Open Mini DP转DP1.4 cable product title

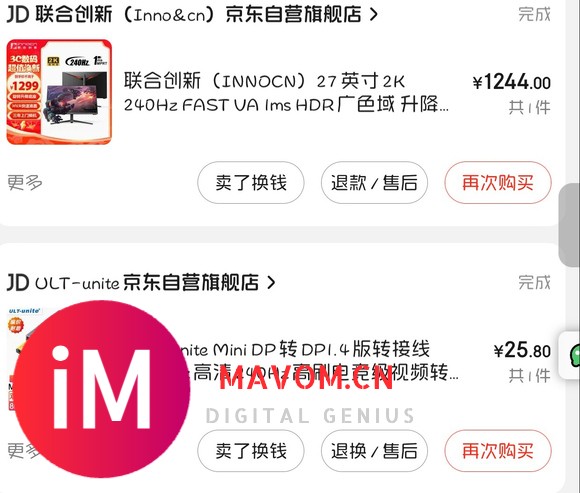(x=318, y=361)
